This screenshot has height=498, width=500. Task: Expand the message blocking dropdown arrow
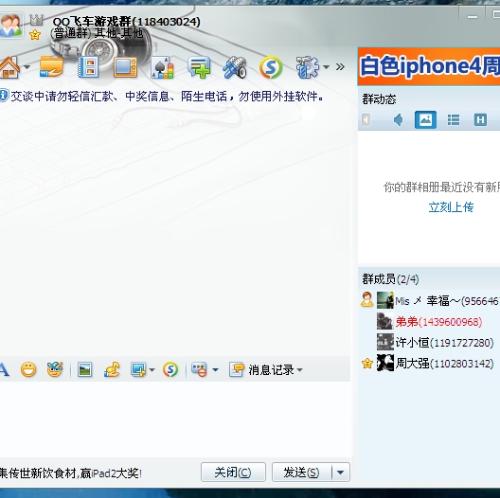click(x=215, y=370)
